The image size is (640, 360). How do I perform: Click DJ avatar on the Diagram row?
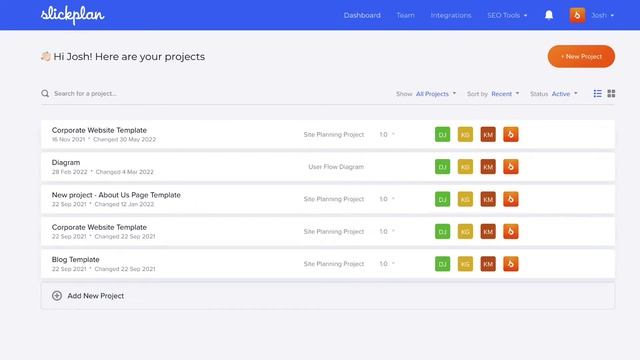coord(442,167)
